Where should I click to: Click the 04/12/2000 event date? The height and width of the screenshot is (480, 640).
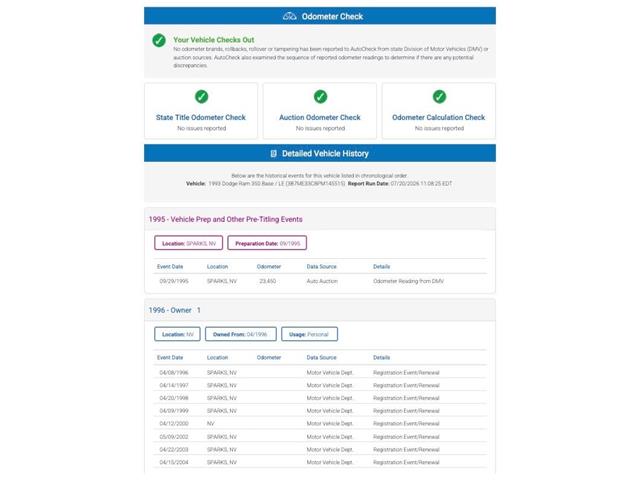click(x=174, y=424)
